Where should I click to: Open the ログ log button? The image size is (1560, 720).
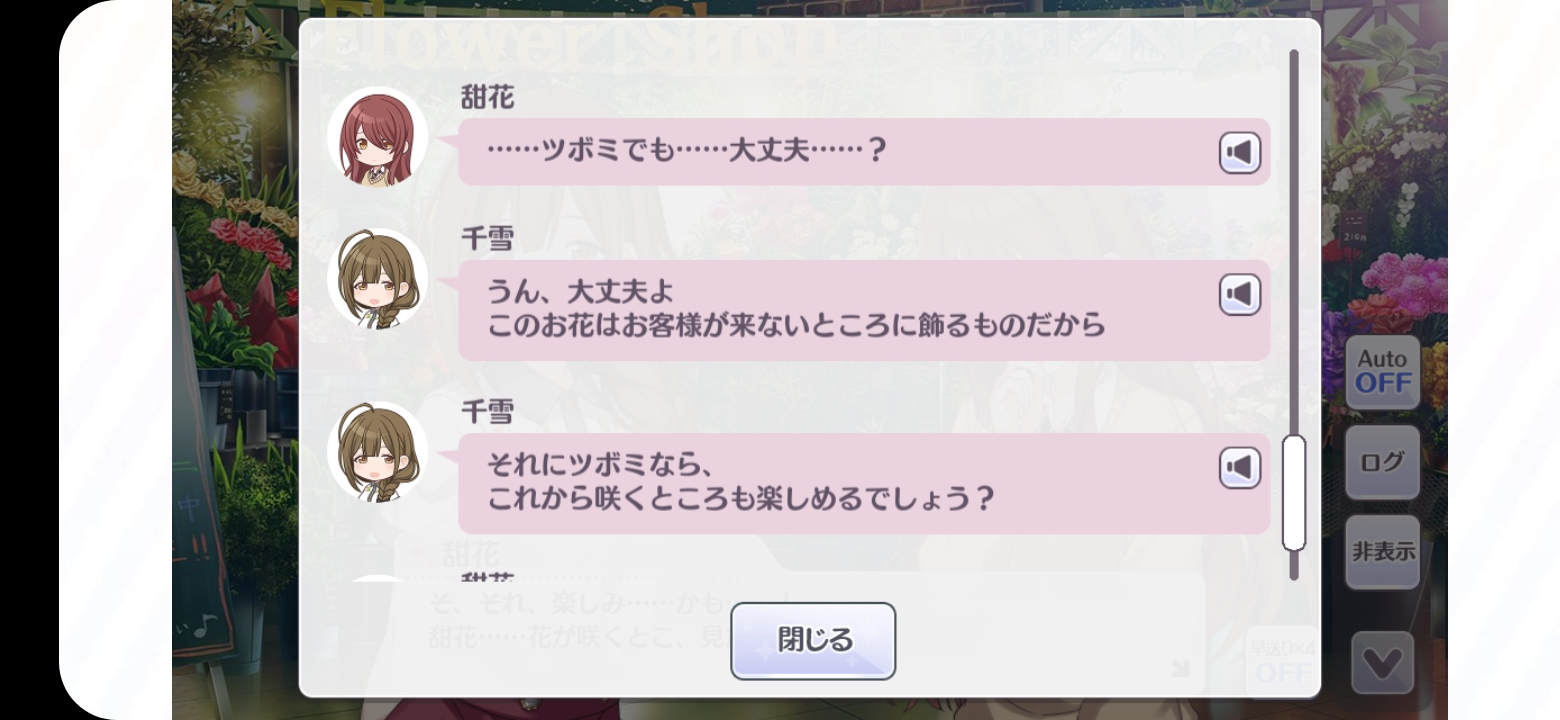pos(1382,462)
